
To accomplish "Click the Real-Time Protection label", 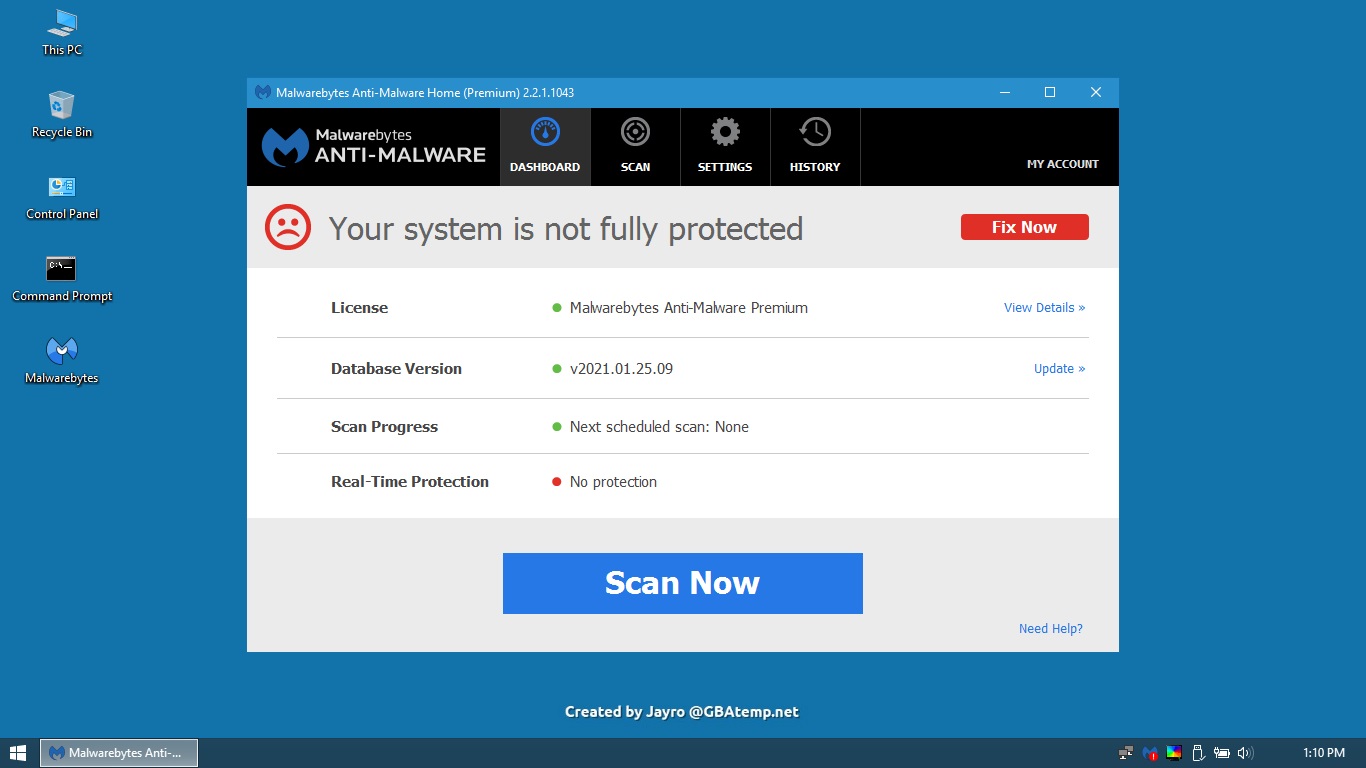I will click(x=410, y=482).
